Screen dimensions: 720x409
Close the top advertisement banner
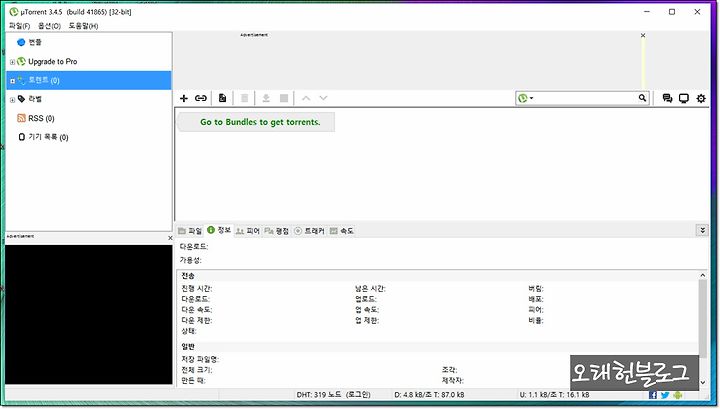pos(643,35)
